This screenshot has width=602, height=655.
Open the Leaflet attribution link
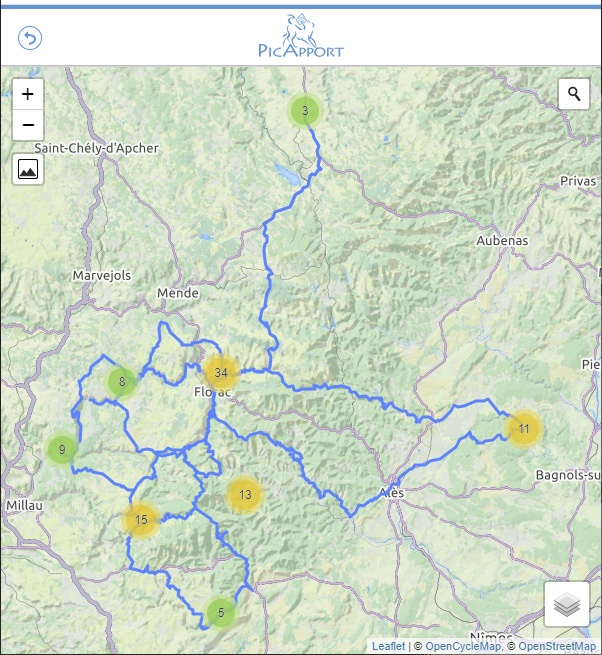click(x=388, y=647)
